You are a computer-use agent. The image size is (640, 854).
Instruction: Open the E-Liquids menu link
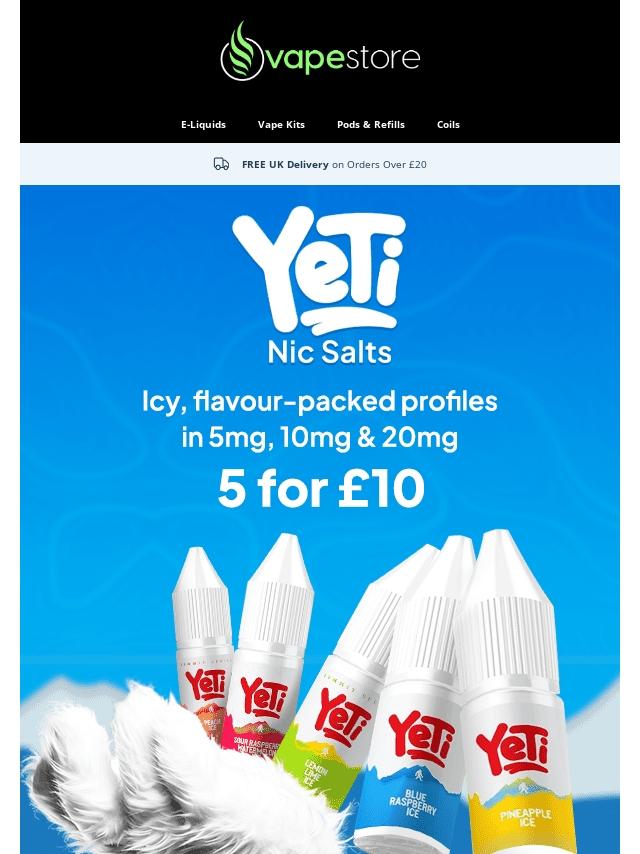point(203,124)
